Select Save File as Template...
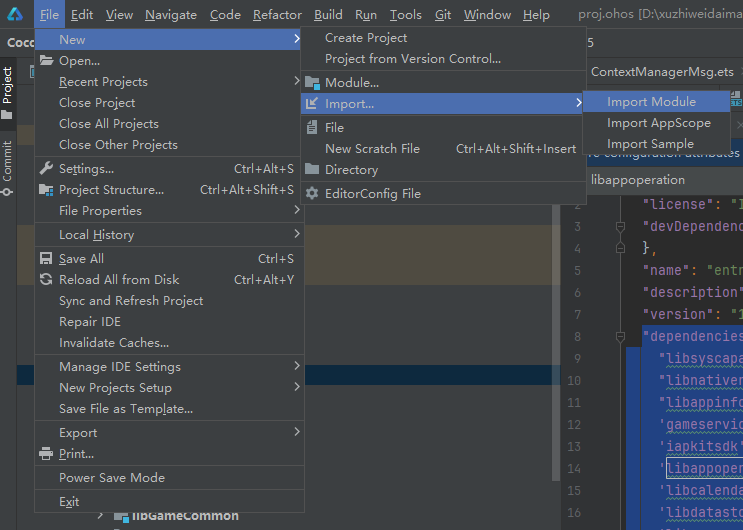Screen dimensions: 743x530 169,408
